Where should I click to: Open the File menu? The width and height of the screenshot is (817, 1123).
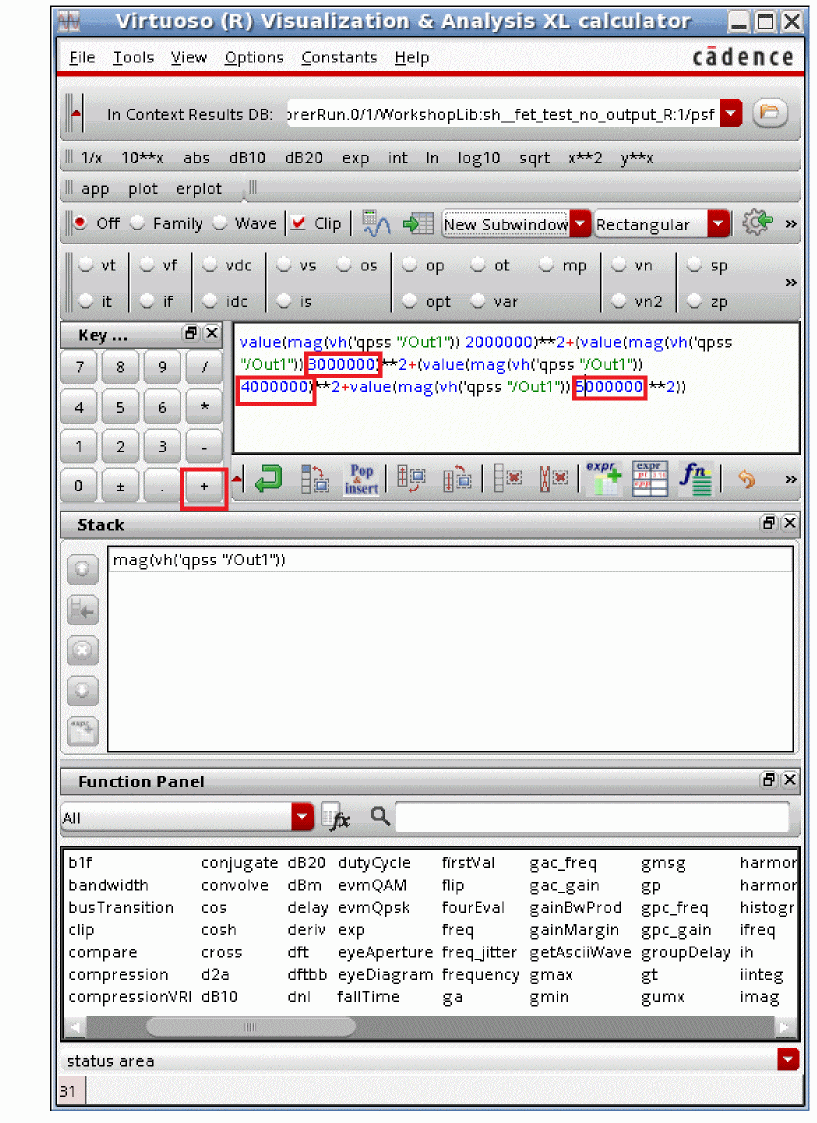point(82,57)
